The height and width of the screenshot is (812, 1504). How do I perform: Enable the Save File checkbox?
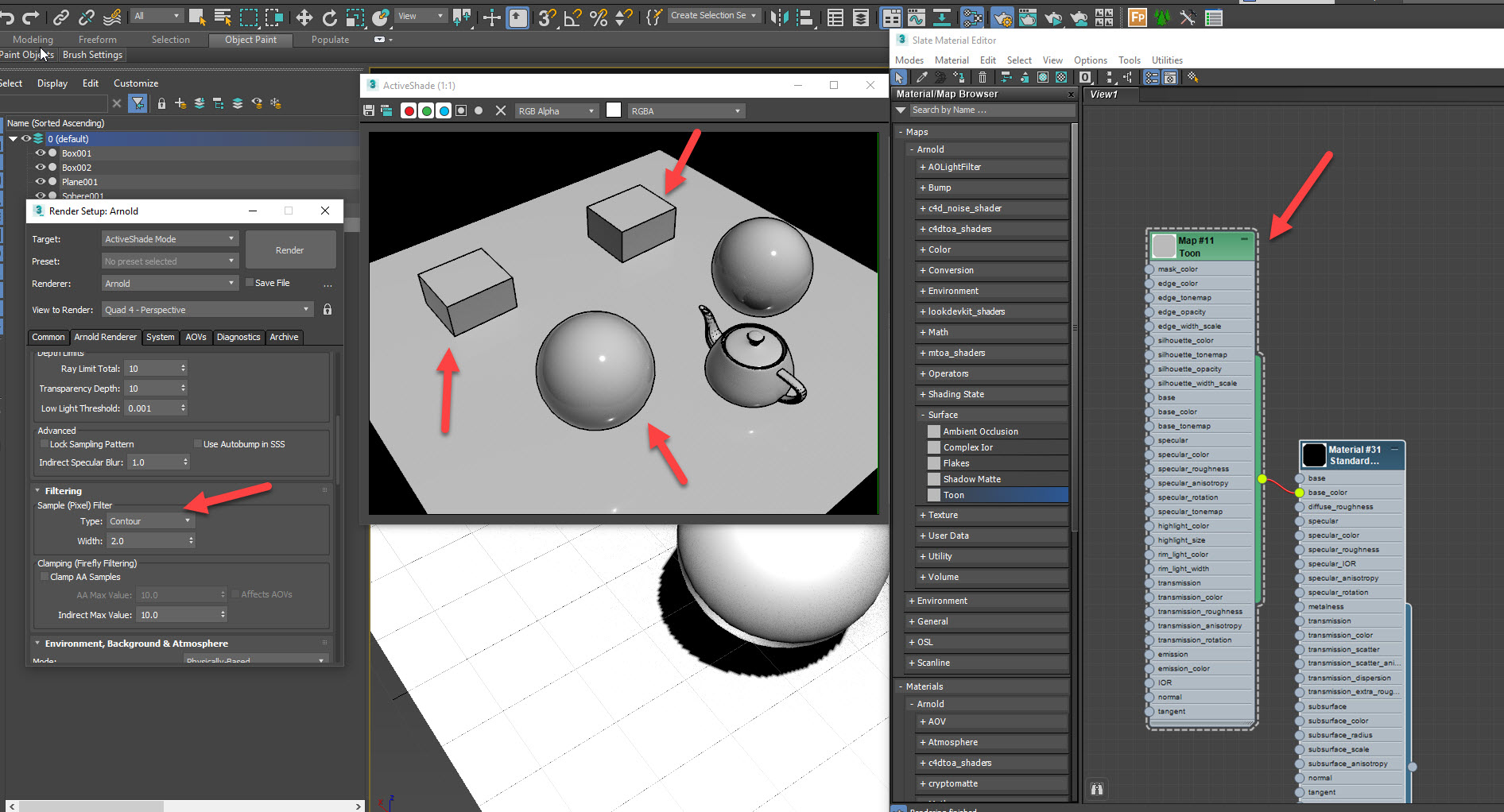(250, 283)
